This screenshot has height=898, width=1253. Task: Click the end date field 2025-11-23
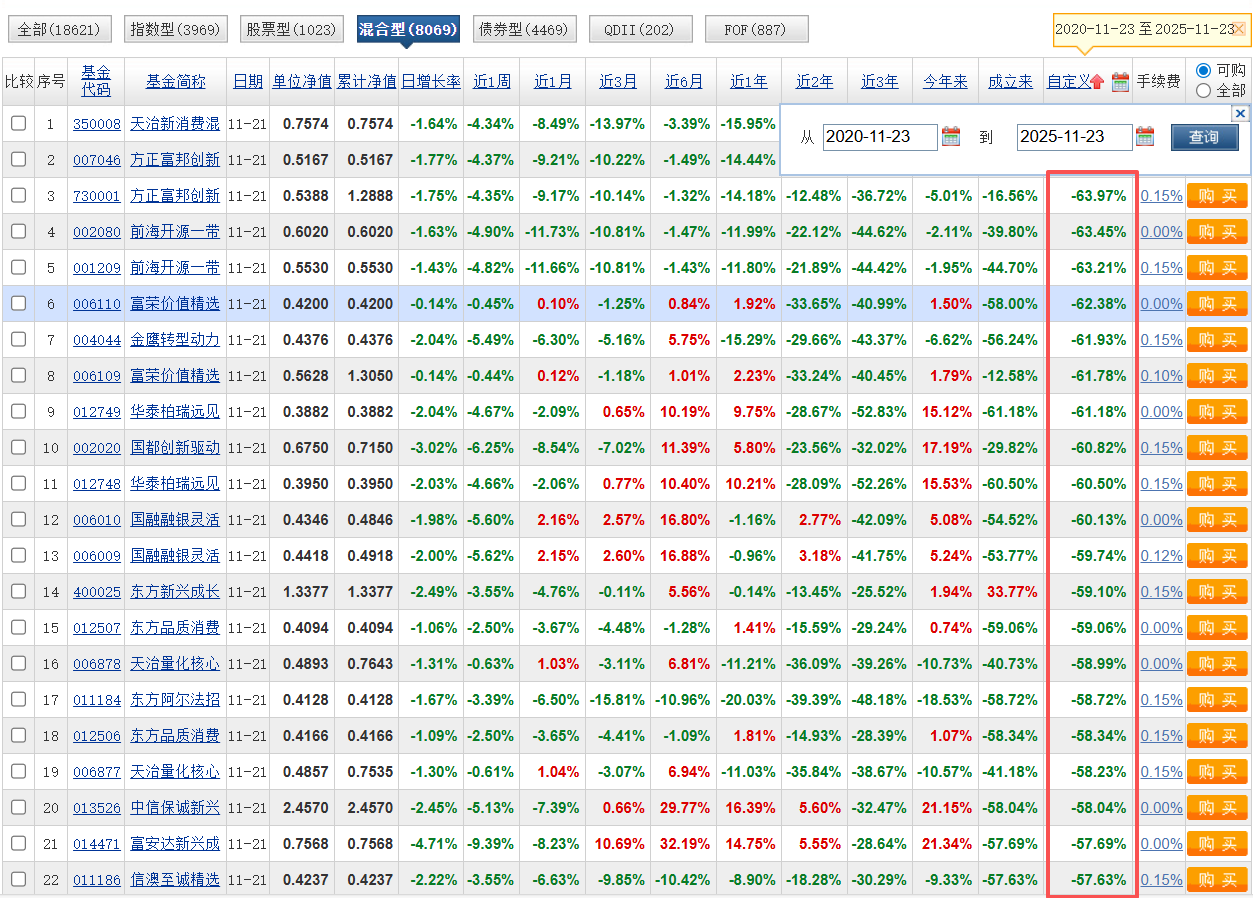click(x=1074, y=137)
